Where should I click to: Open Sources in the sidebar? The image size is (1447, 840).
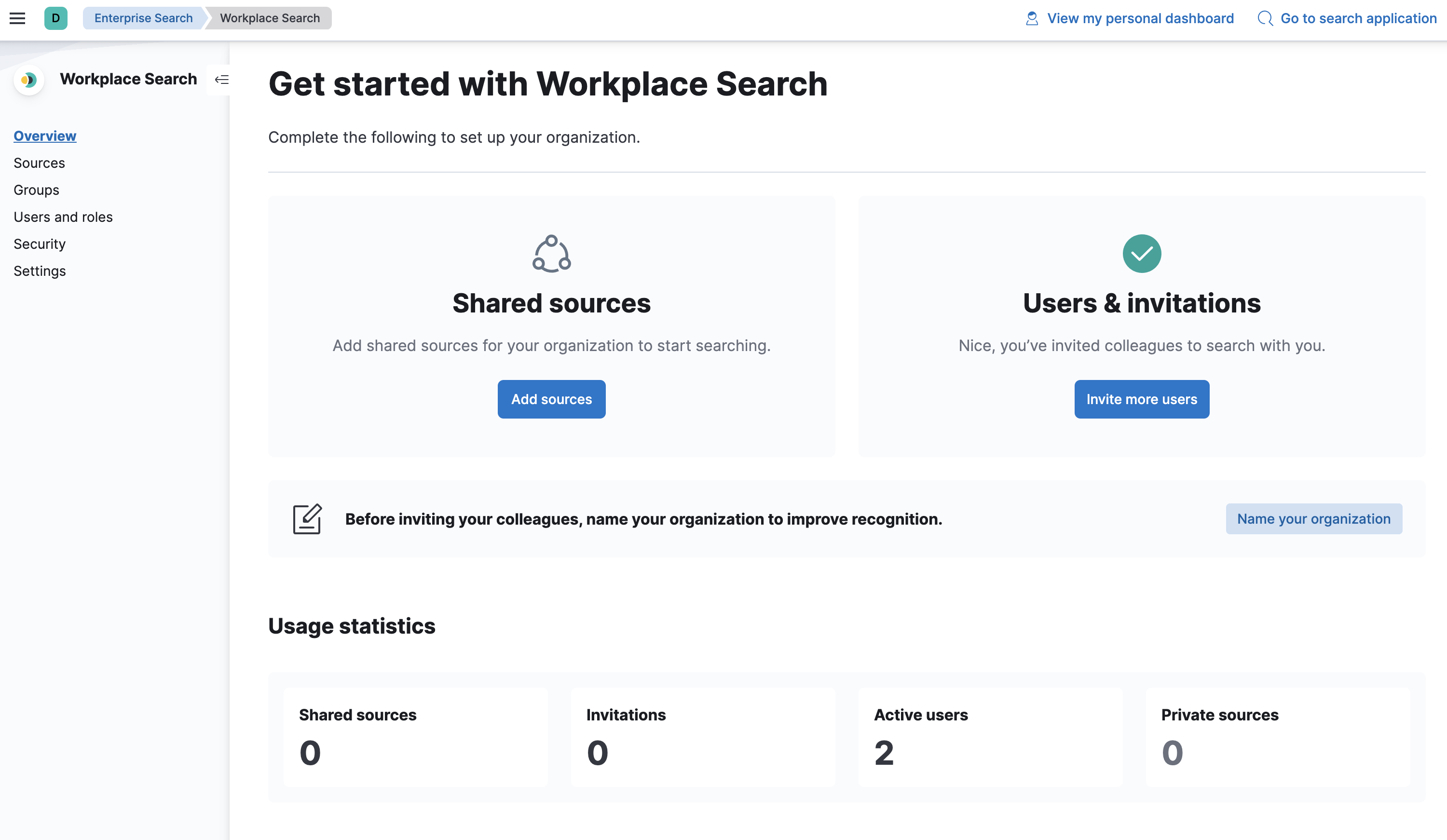click(x=39, y=163)
